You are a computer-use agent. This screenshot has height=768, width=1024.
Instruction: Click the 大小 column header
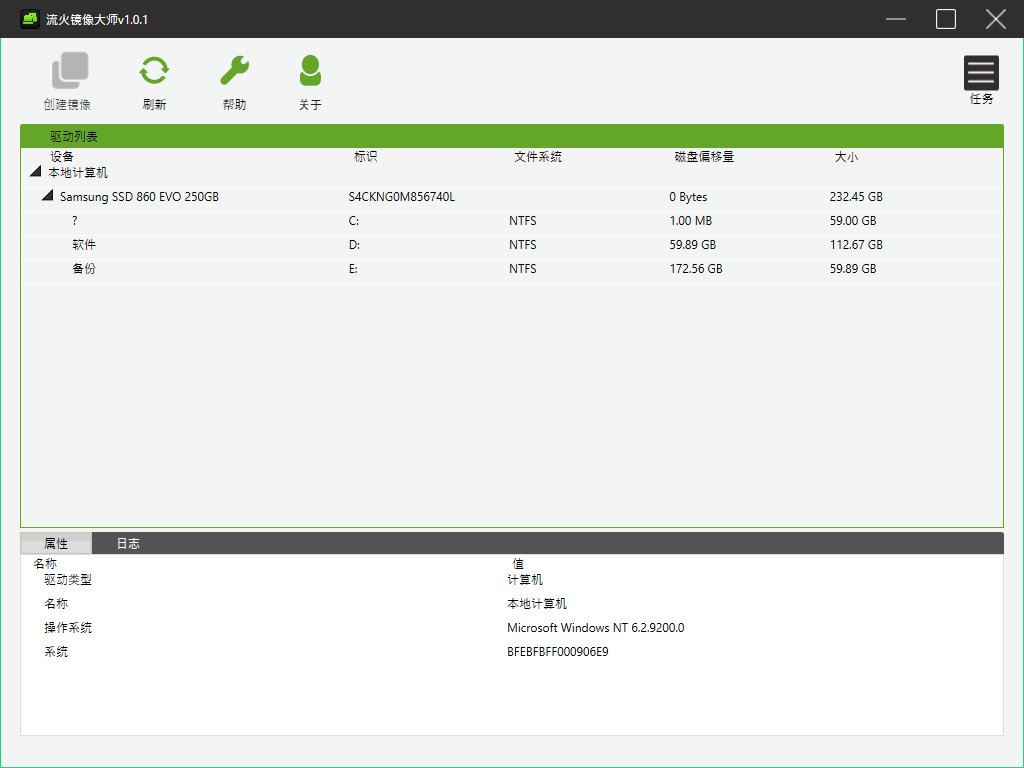tap(846, 157)
